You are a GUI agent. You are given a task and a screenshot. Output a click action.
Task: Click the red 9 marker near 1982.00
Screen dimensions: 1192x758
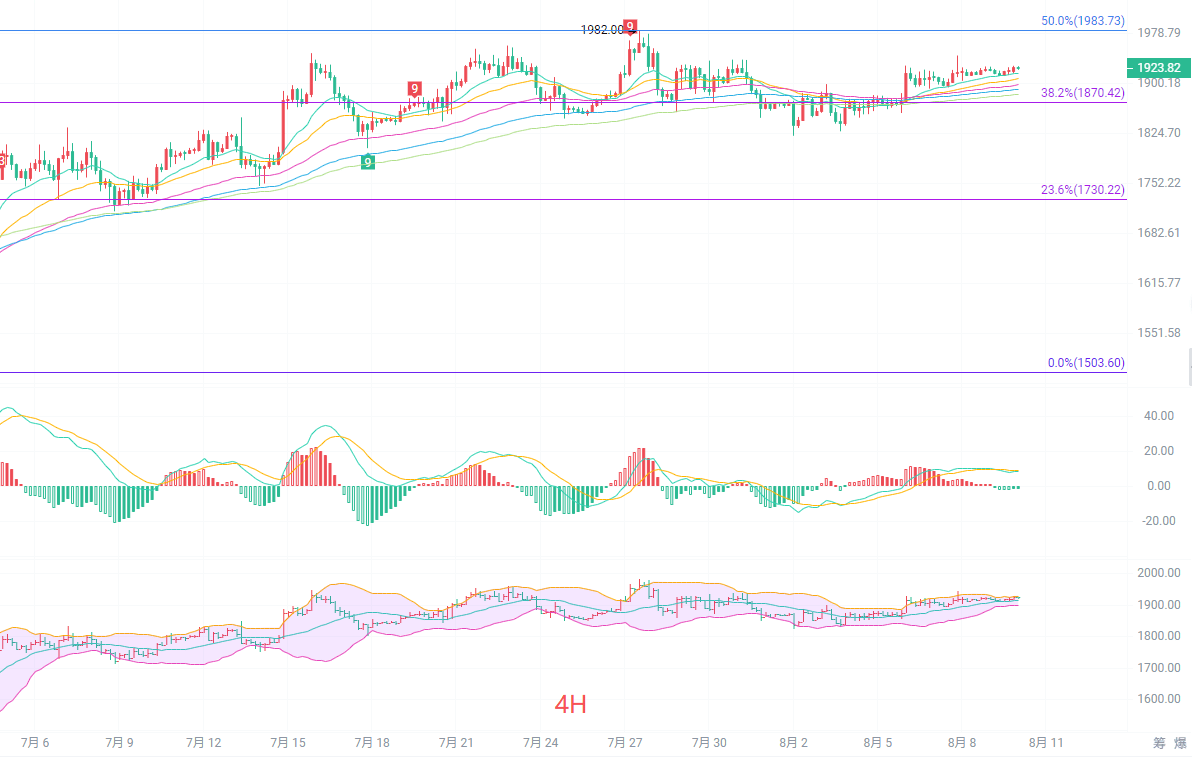[629, 27]
